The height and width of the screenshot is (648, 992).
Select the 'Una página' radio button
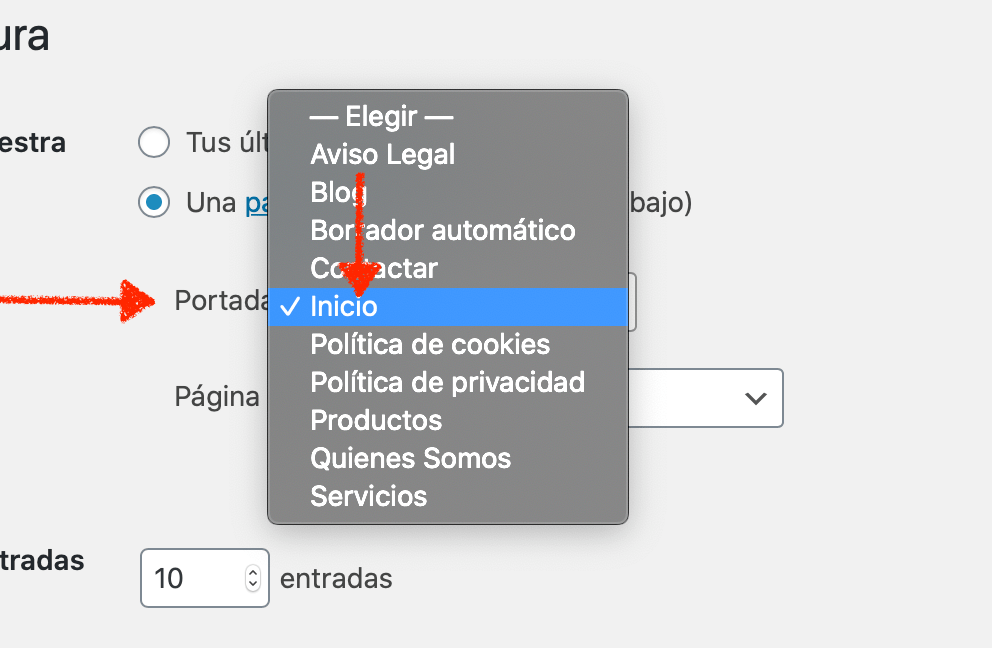(154, 202)
